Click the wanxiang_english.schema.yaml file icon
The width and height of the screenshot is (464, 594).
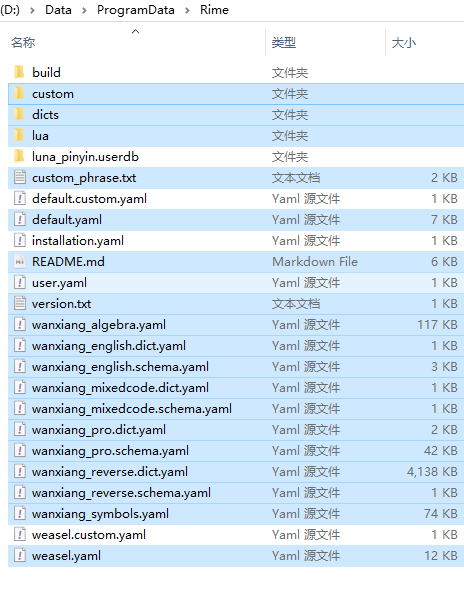pos(20,366)
